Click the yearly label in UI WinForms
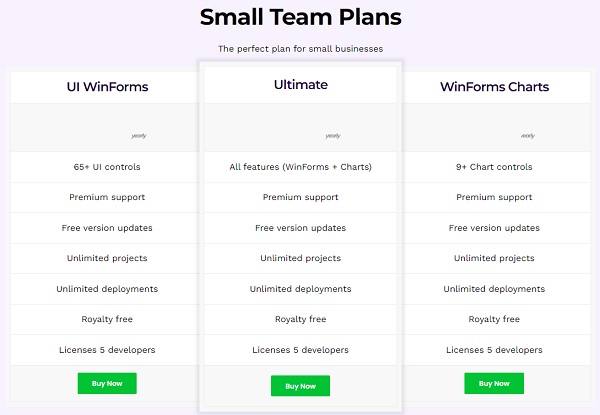This screenshot has height=415, width=600. (x=138, y=136)
